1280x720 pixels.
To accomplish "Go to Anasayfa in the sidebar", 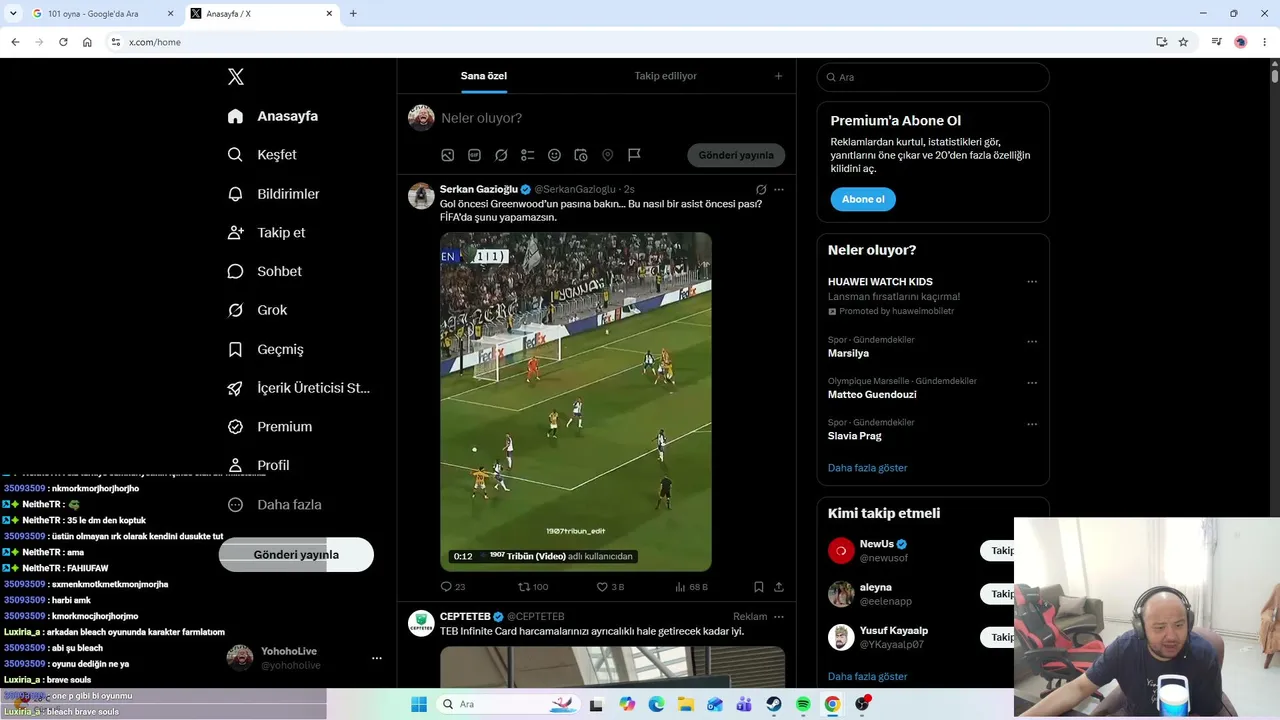I will [273, 116].
